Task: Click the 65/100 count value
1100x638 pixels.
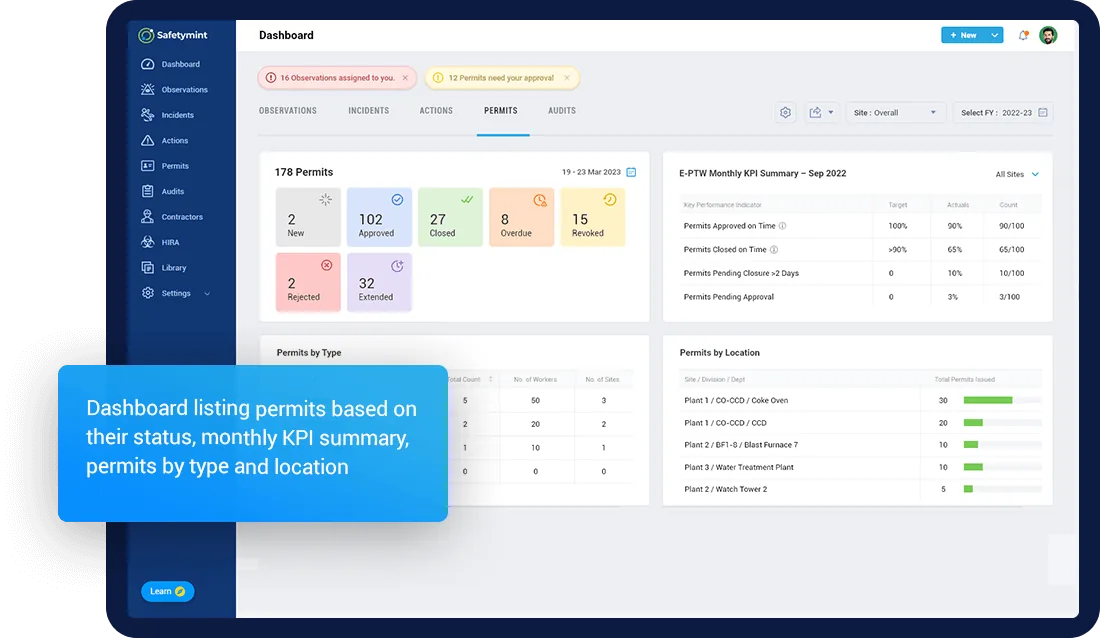Action: coord(1012,249)
